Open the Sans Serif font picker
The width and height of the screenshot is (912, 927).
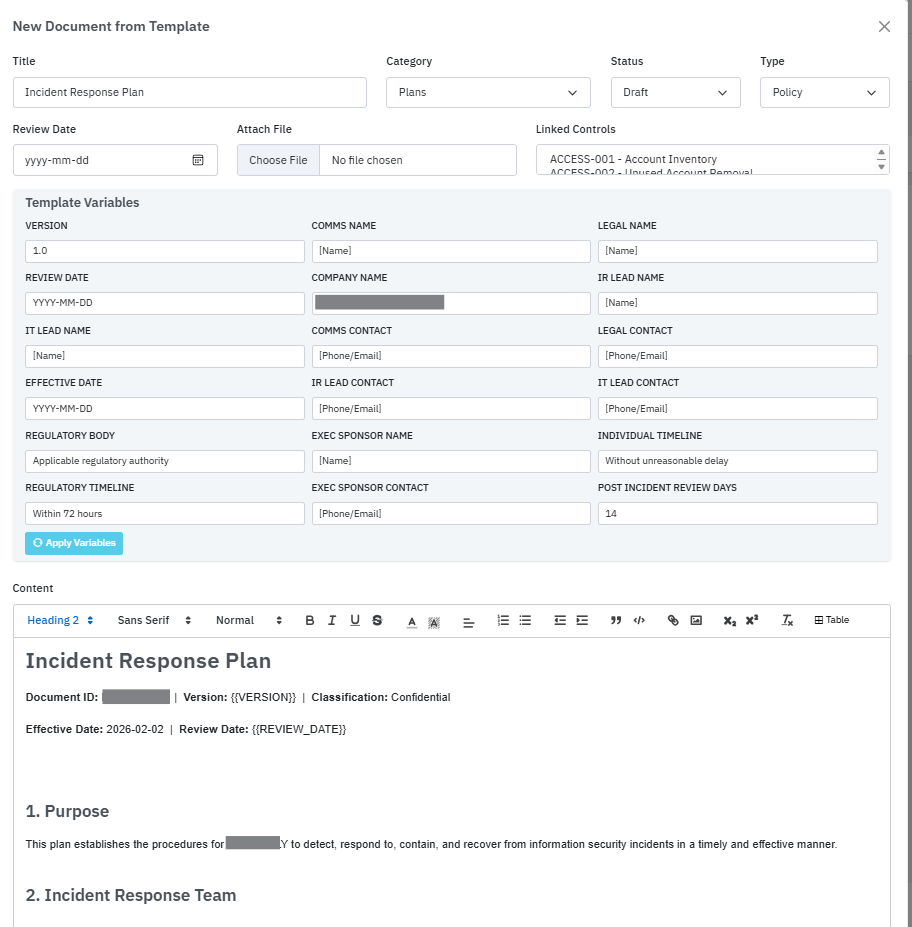(x=154, y=621)
